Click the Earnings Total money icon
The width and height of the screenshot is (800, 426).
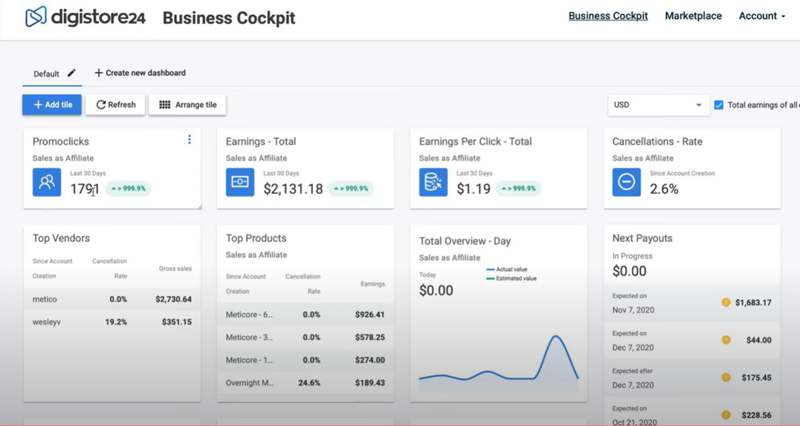[240, 182]
